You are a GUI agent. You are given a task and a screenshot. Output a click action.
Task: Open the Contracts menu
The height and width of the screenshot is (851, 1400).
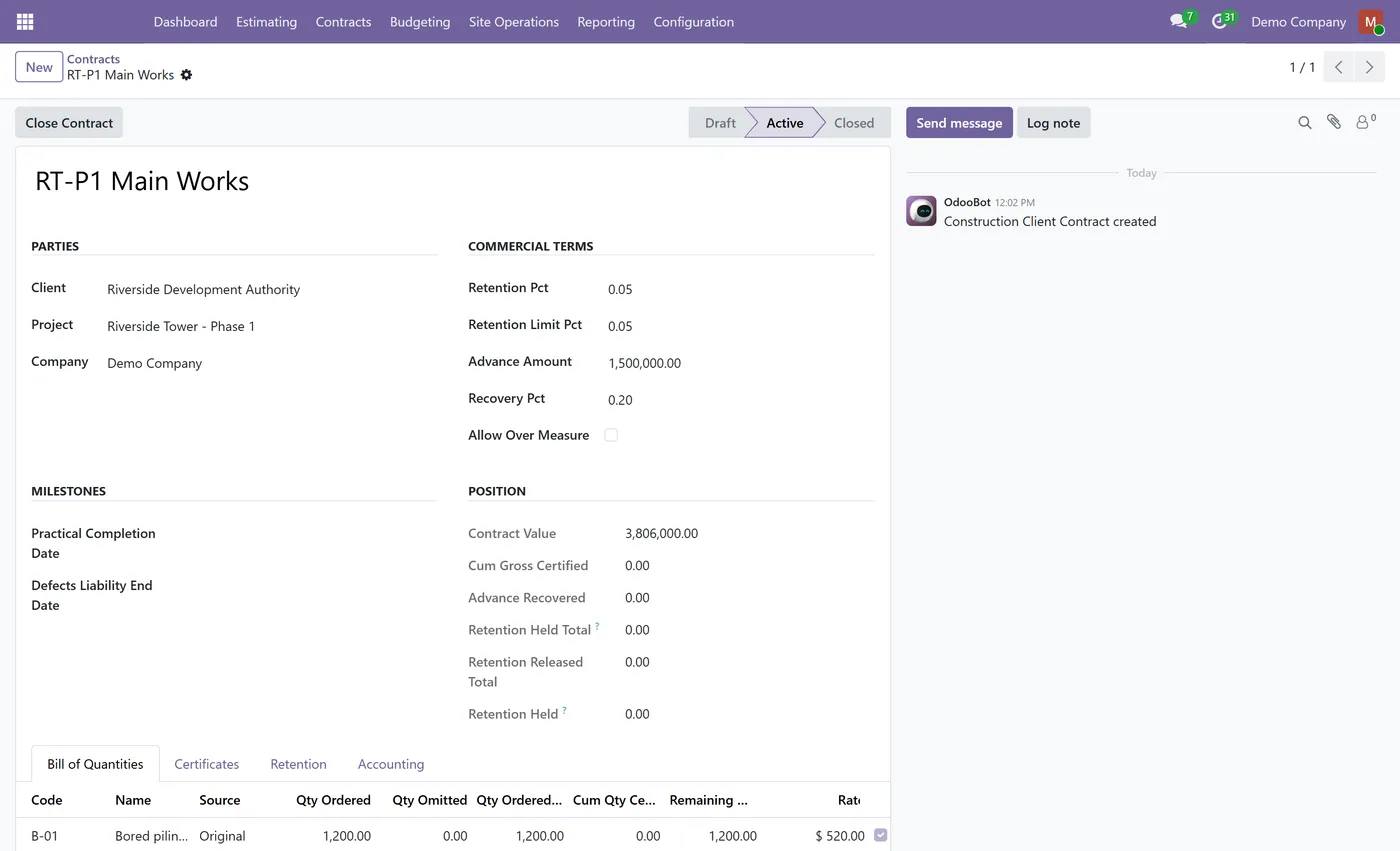[343, 21]
